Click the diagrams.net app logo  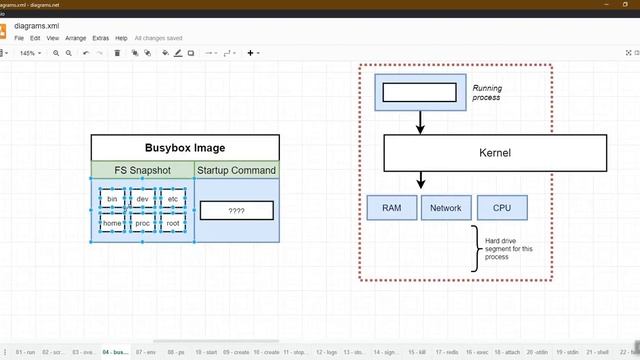click(x=2, y=31)
